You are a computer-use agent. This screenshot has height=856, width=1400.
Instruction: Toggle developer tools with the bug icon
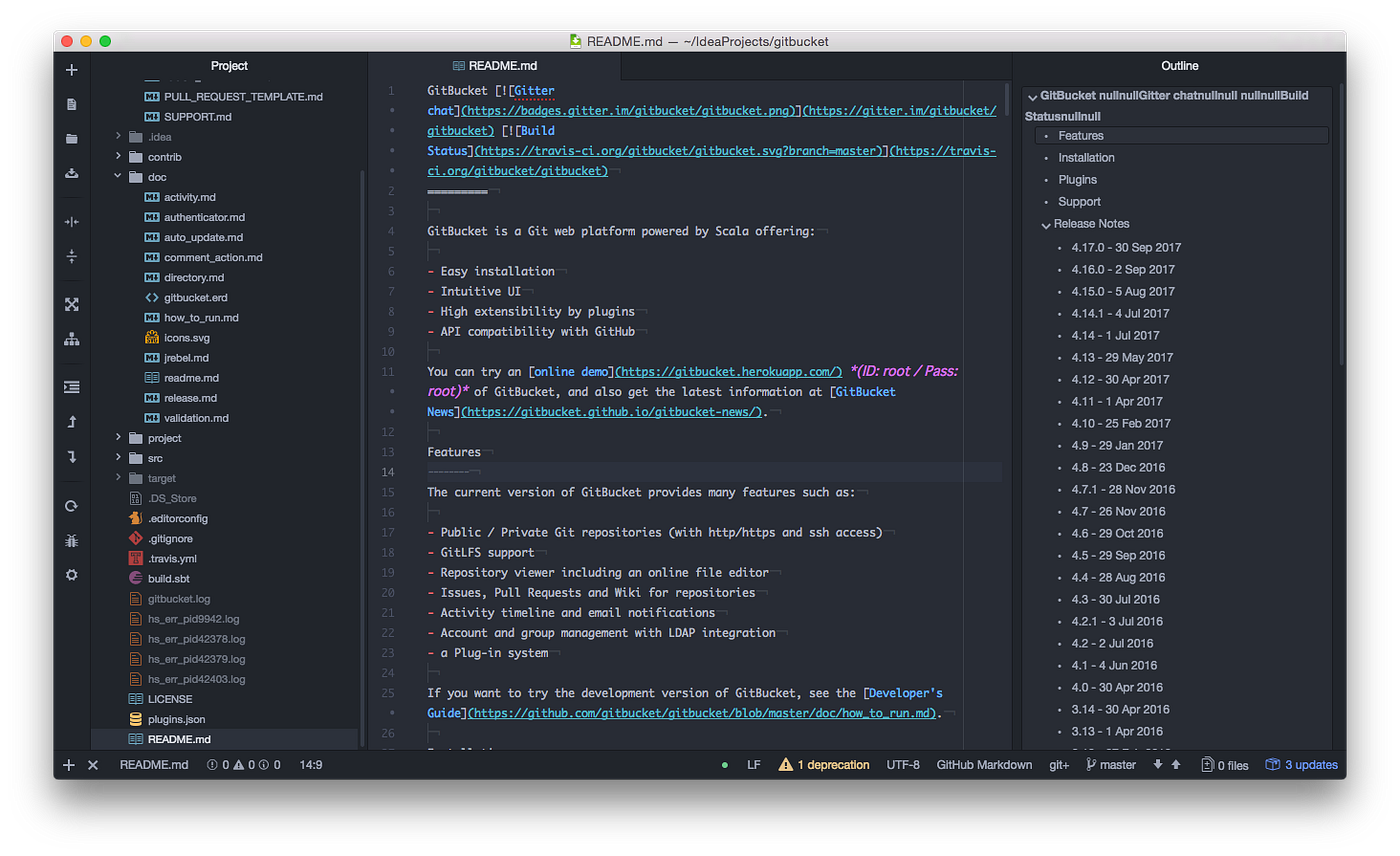pos(71,541)
